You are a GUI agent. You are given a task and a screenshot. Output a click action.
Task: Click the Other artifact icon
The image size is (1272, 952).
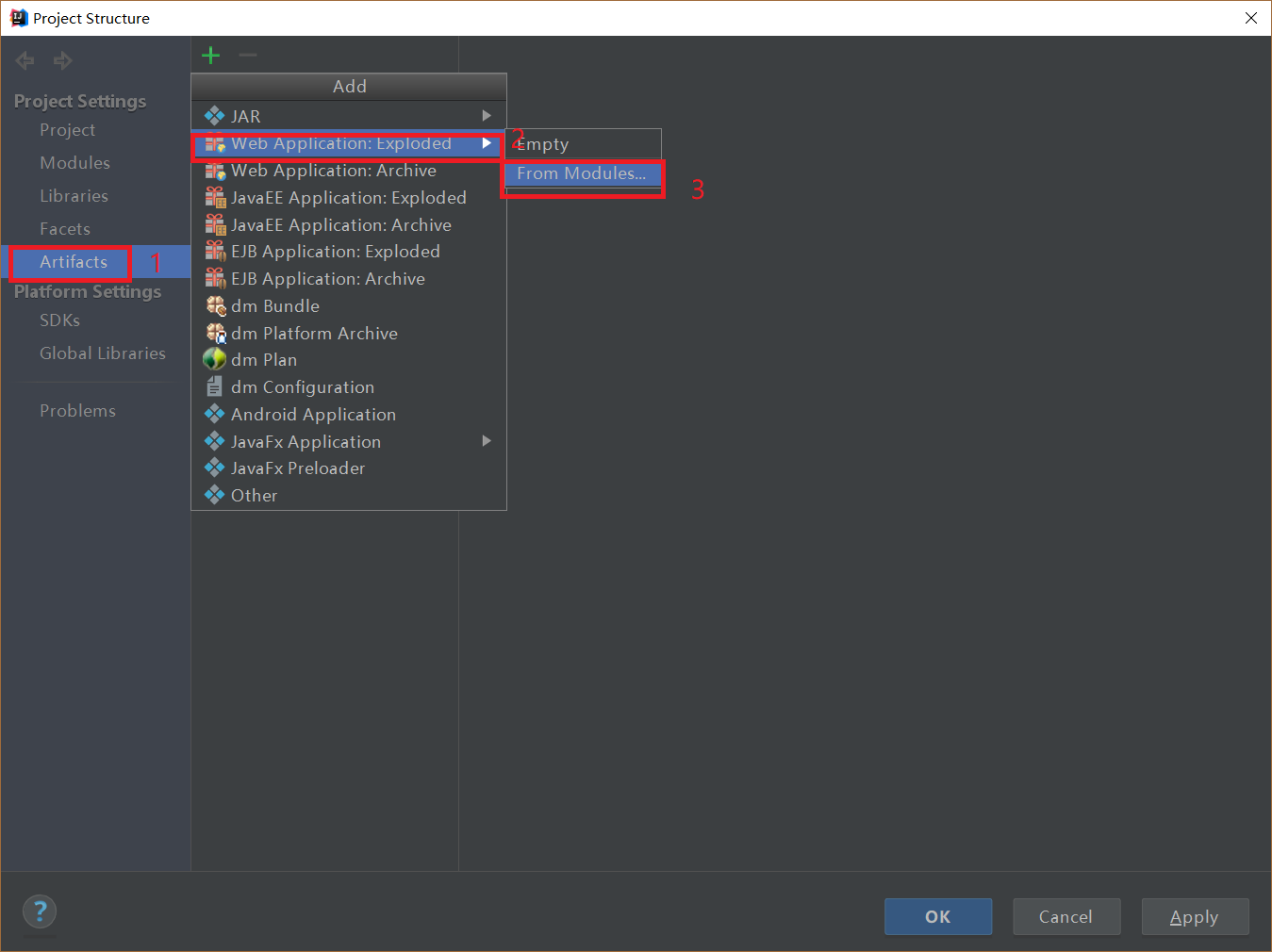(x=215, y=496)
